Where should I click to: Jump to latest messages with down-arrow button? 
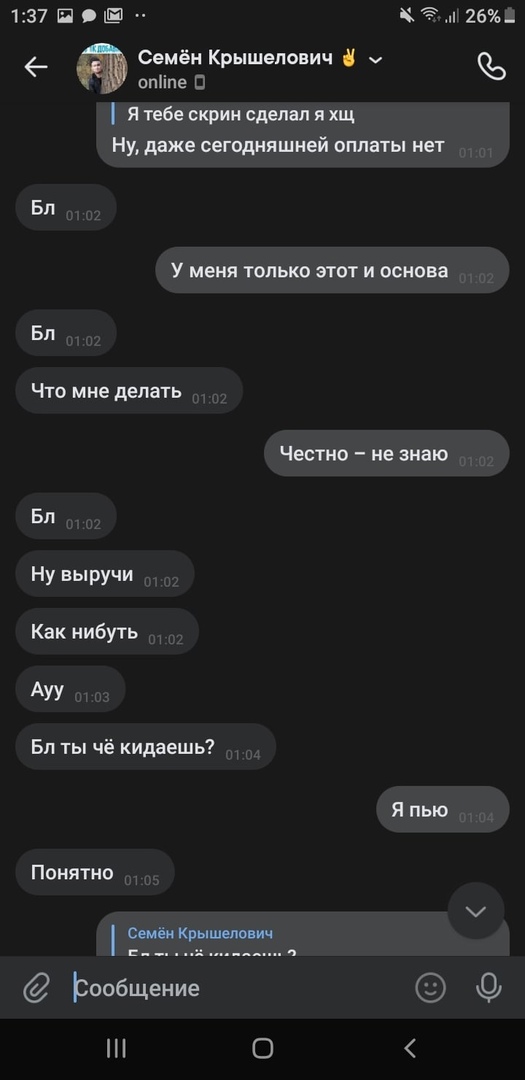(x=476, y=911)
